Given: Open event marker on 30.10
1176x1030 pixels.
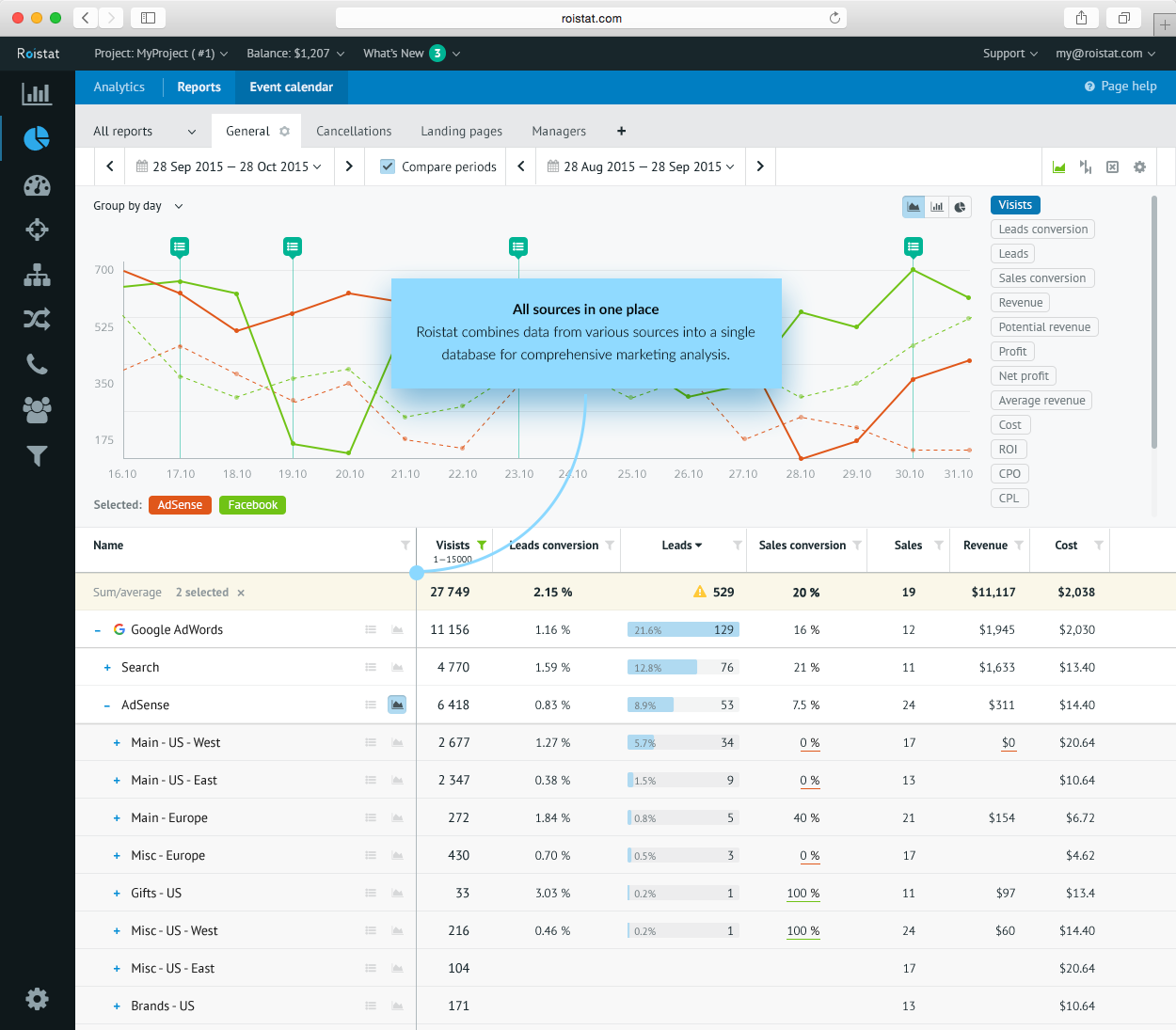Looking at the screenshot, I should (913, 246).
